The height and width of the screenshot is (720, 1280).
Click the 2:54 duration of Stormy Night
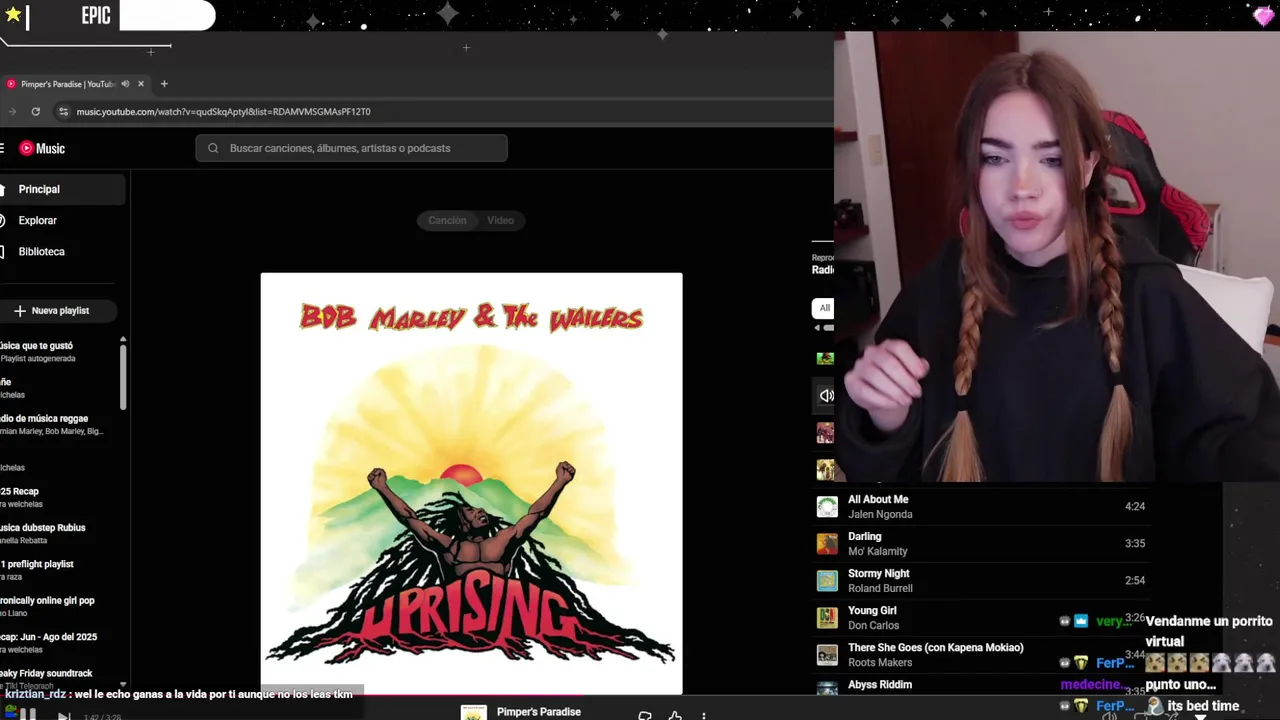(x=1135, y=581)
